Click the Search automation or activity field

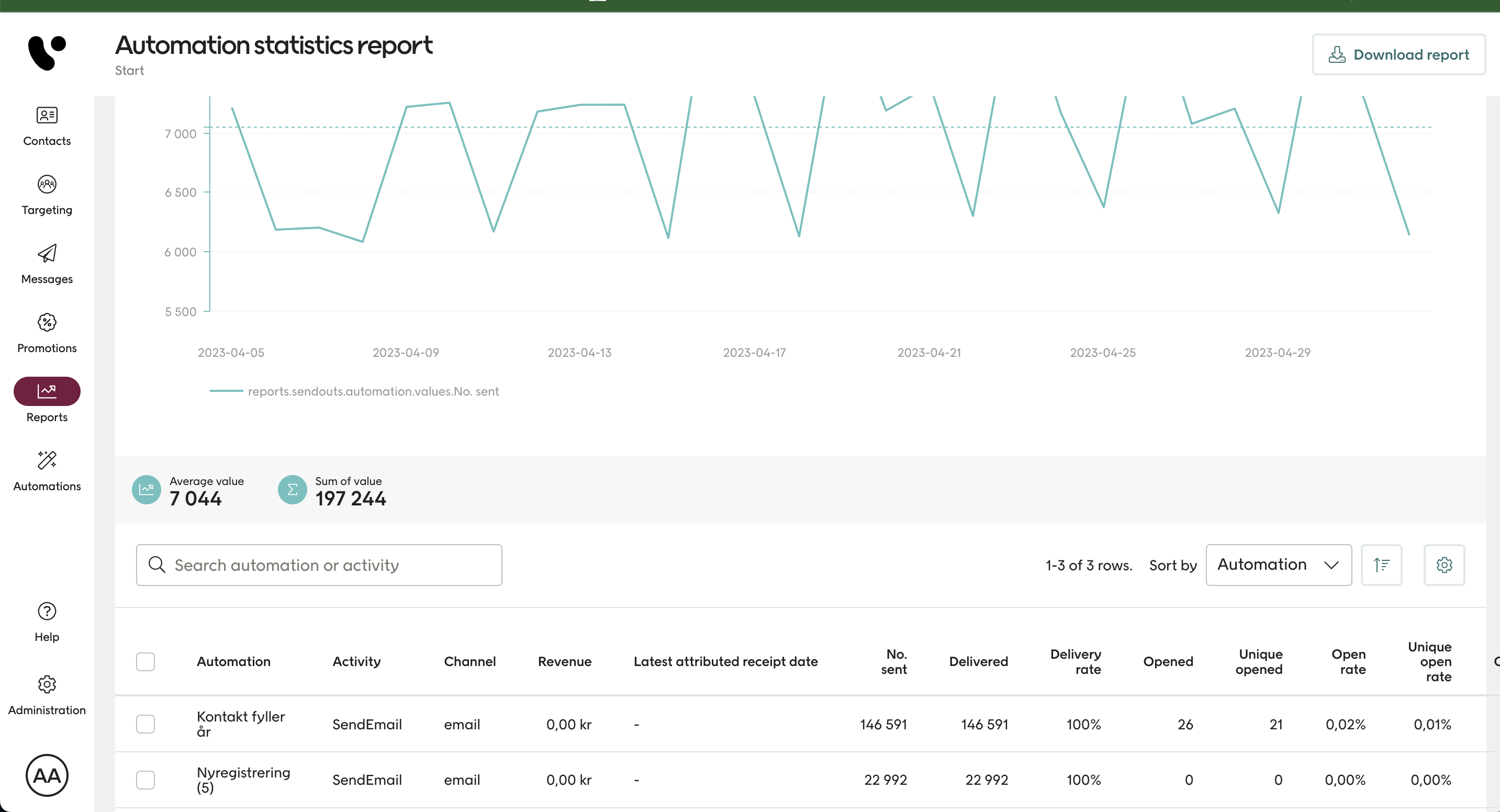[319, 565]
